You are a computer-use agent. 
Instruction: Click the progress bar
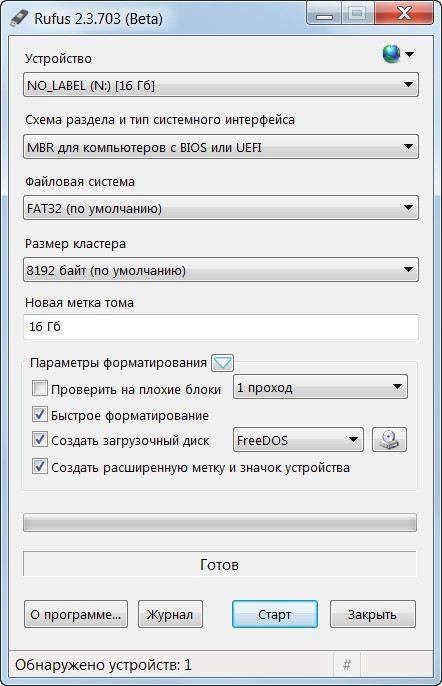pos(220,523)
